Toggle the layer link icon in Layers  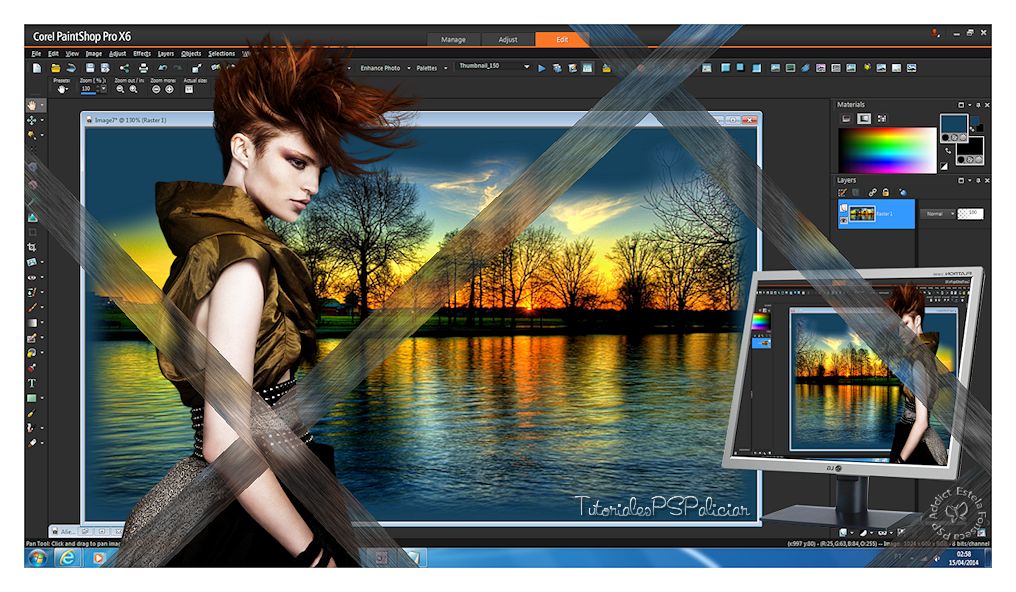coord(872,192)
